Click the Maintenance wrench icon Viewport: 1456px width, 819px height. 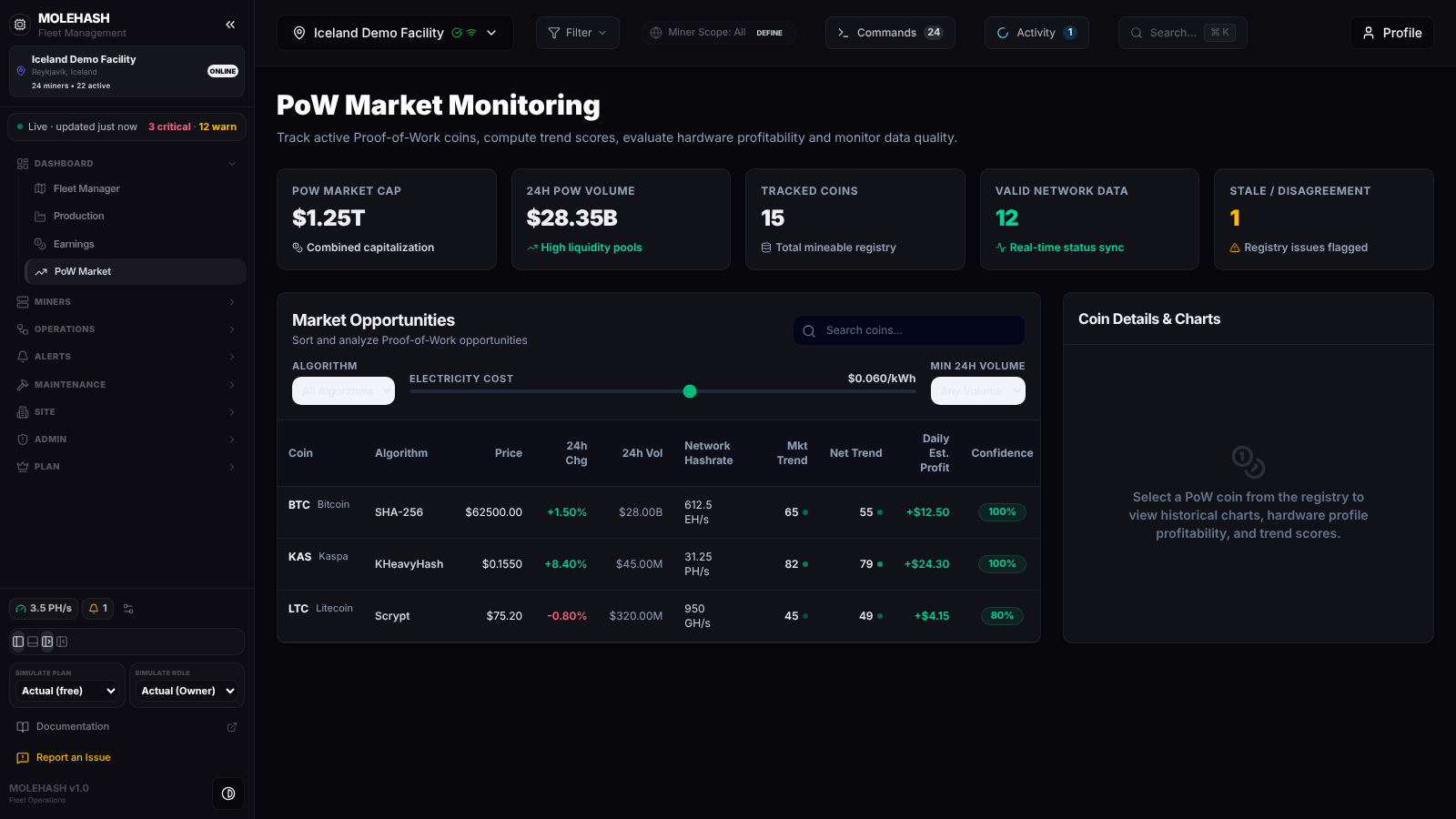click(x=23, y=385)
